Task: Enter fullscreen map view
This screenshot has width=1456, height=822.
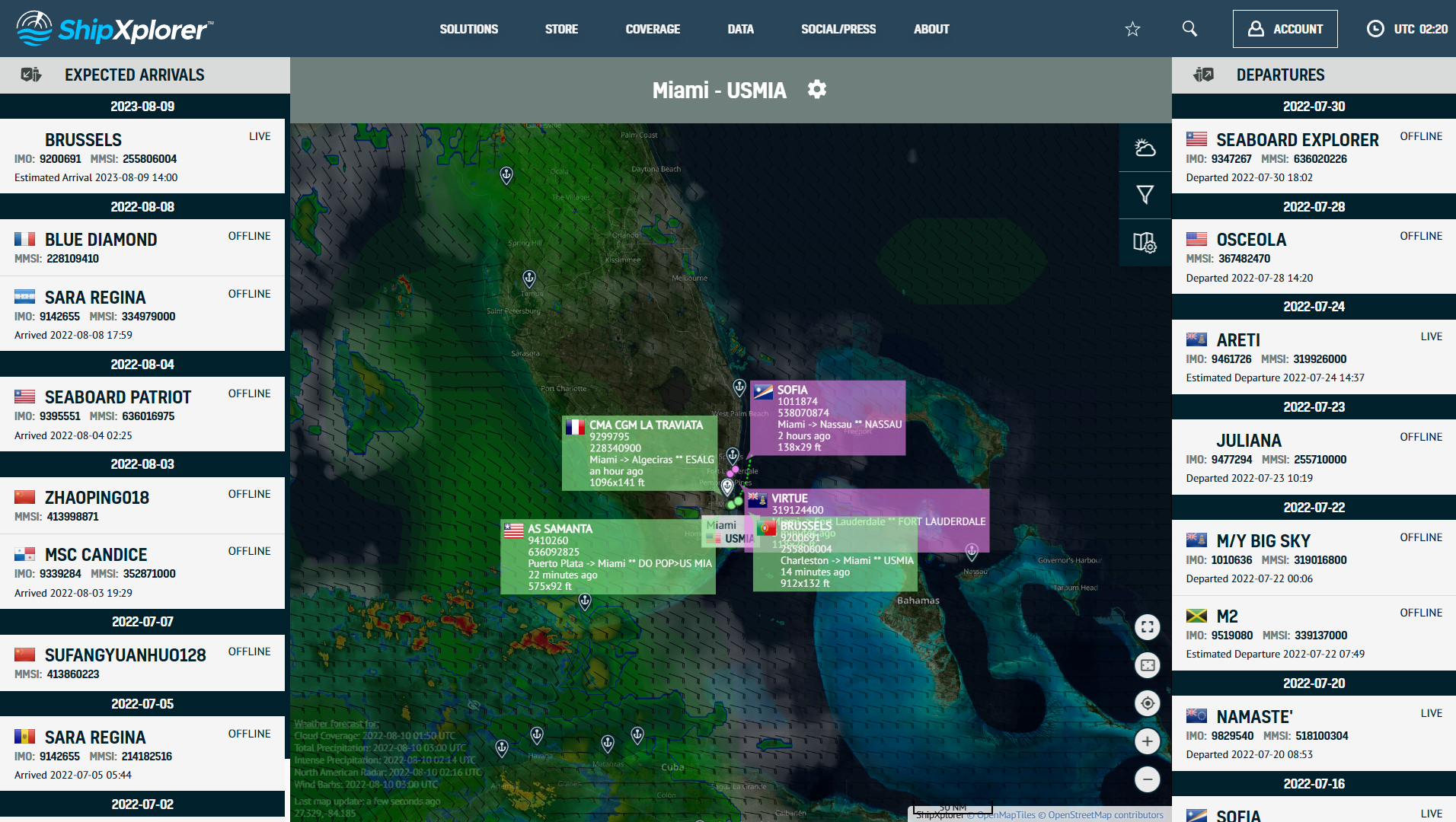Action: (x=1147, y=627)
